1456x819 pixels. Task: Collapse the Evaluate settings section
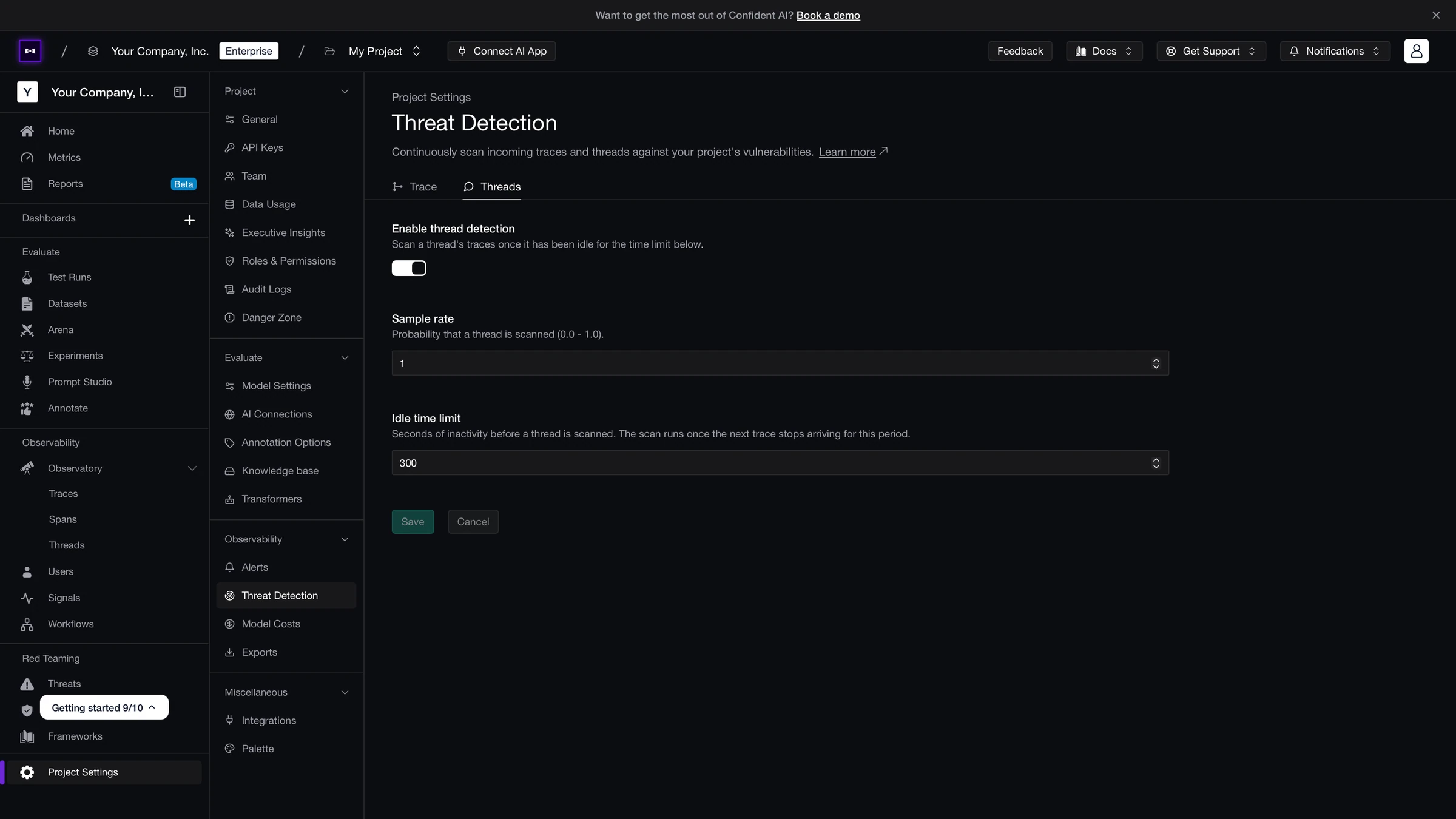pos(345,358)
